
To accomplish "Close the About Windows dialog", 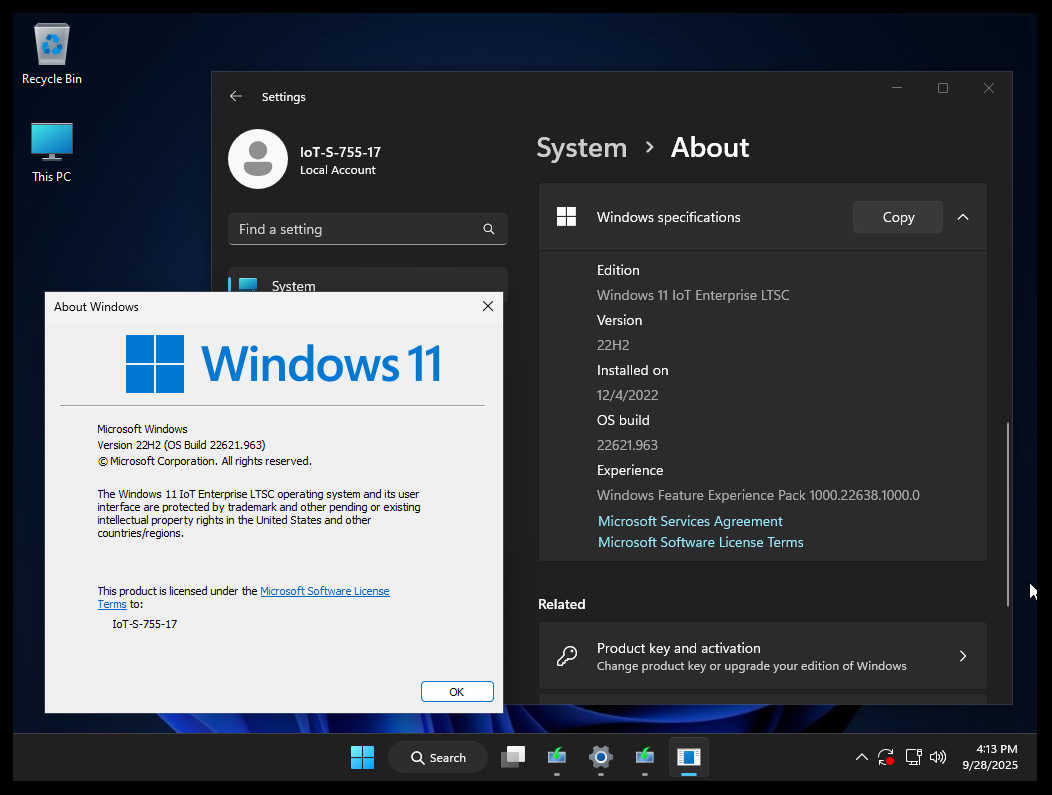I will tap(488, 306).
